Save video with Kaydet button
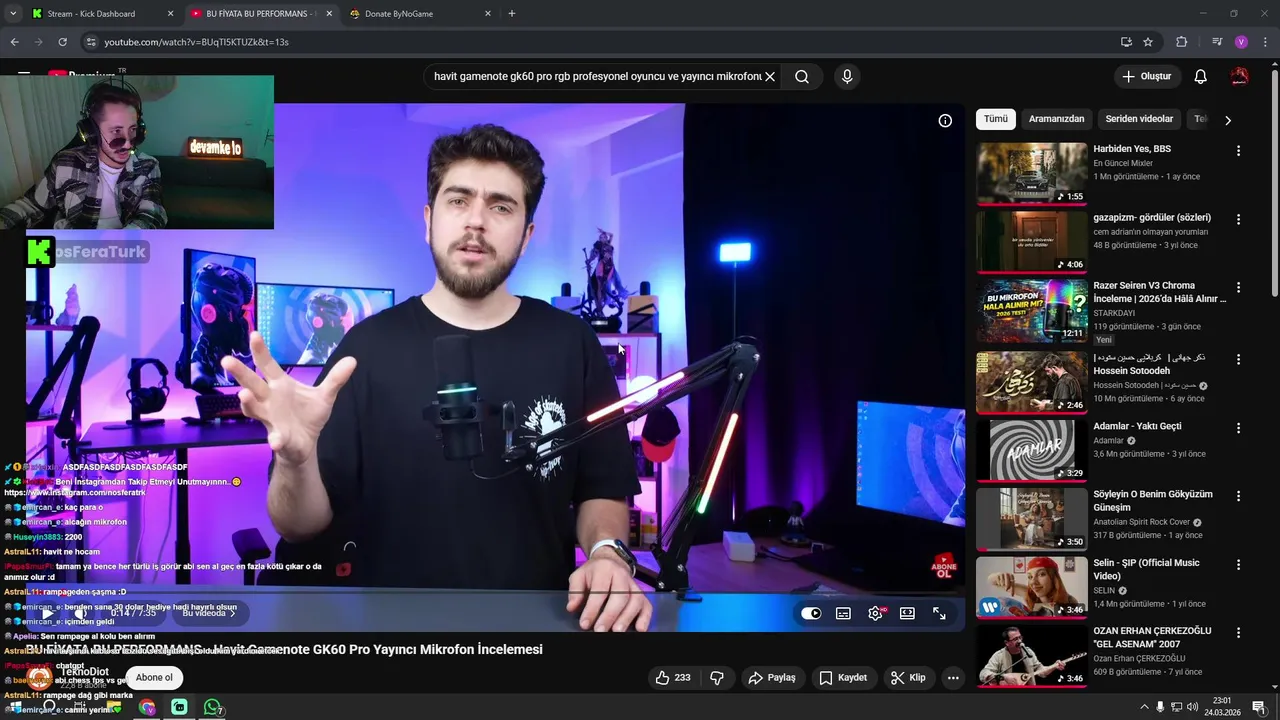This screenshot has height=720, width=1280. click(x=843, y=677)
